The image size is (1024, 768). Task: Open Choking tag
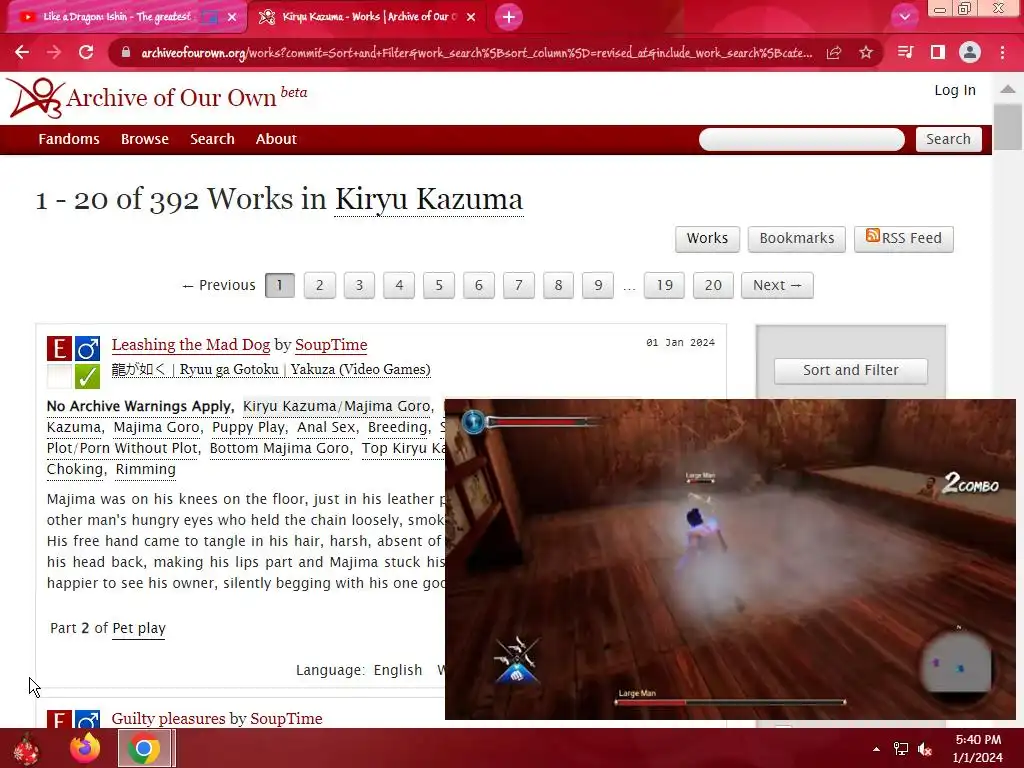tap(75, 469)
